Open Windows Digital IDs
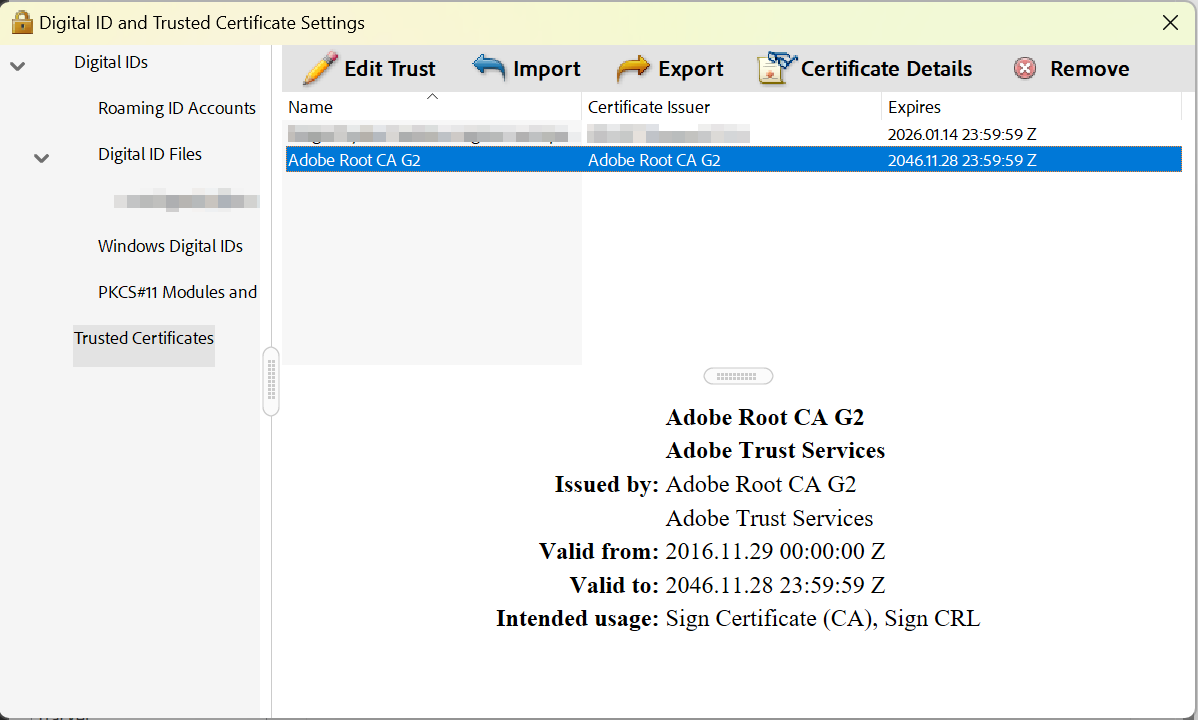Screen dimensions: 1198x720 [x=170, y=246]
